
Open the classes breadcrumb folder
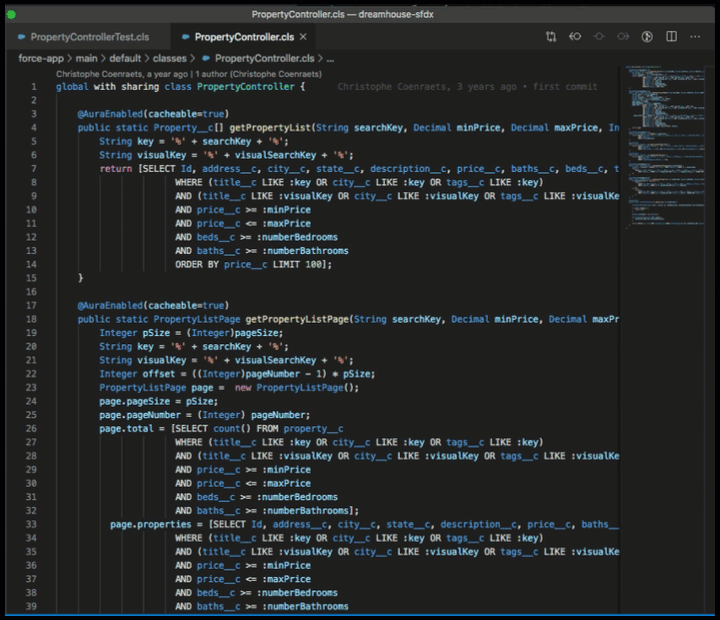point(169,58)
